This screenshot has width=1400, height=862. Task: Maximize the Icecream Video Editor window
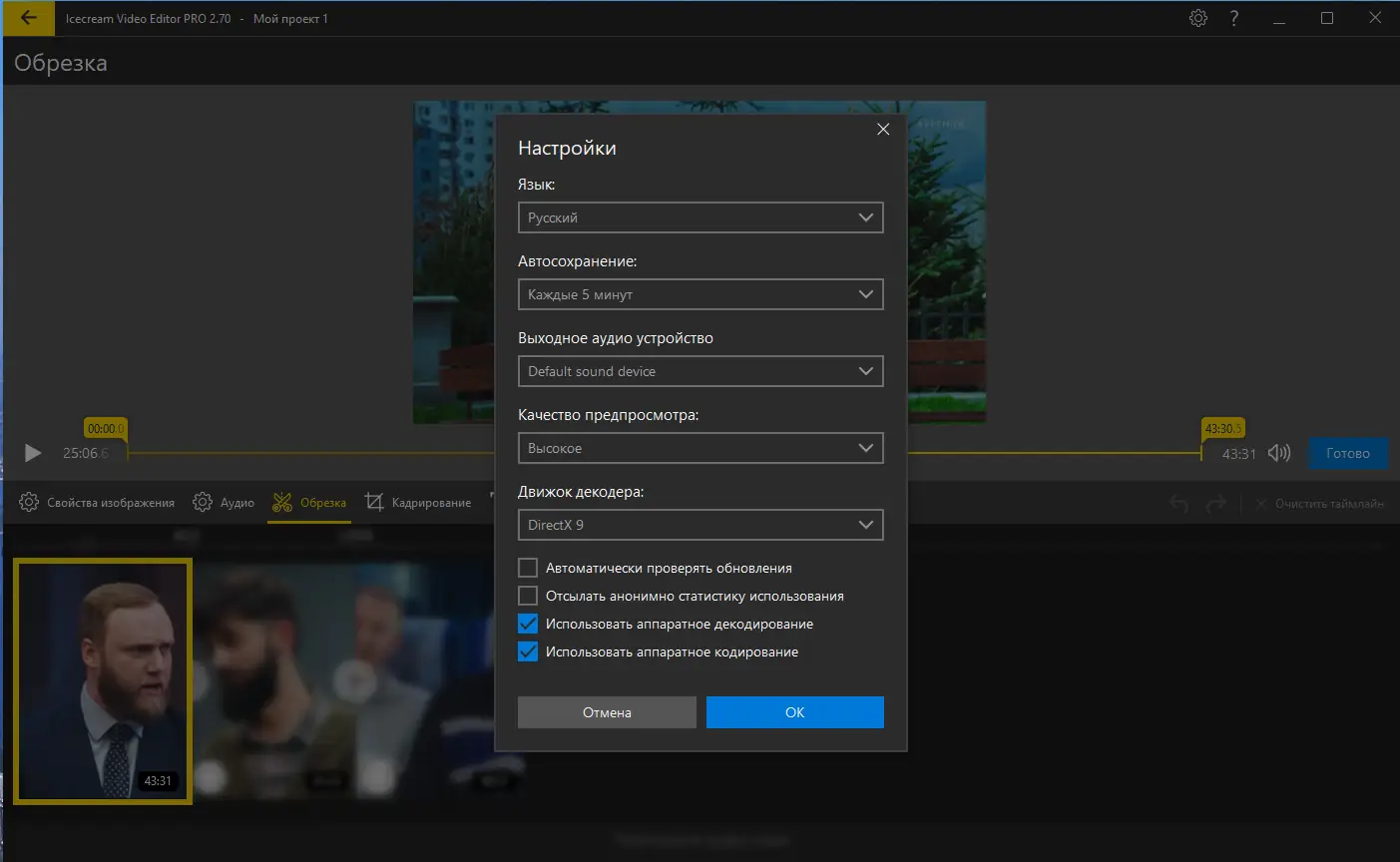coord(1327,18)
